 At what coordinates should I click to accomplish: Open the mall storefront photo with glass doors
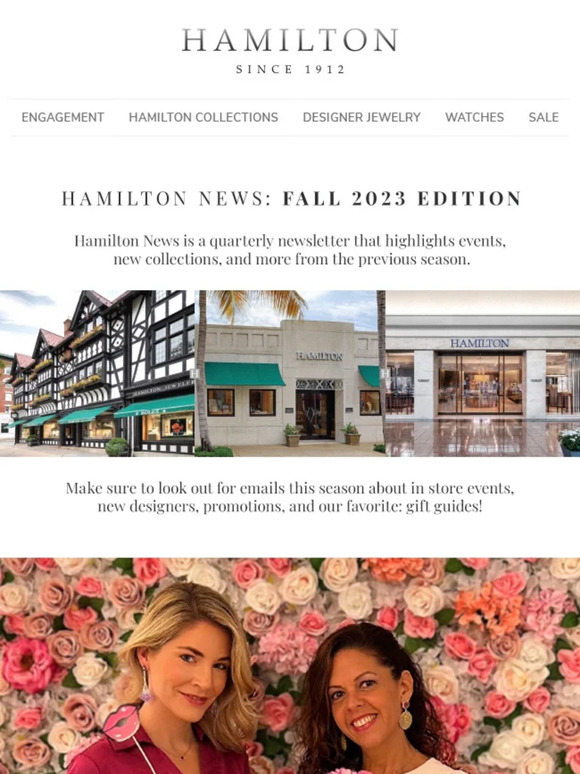[x=483, y=373]
